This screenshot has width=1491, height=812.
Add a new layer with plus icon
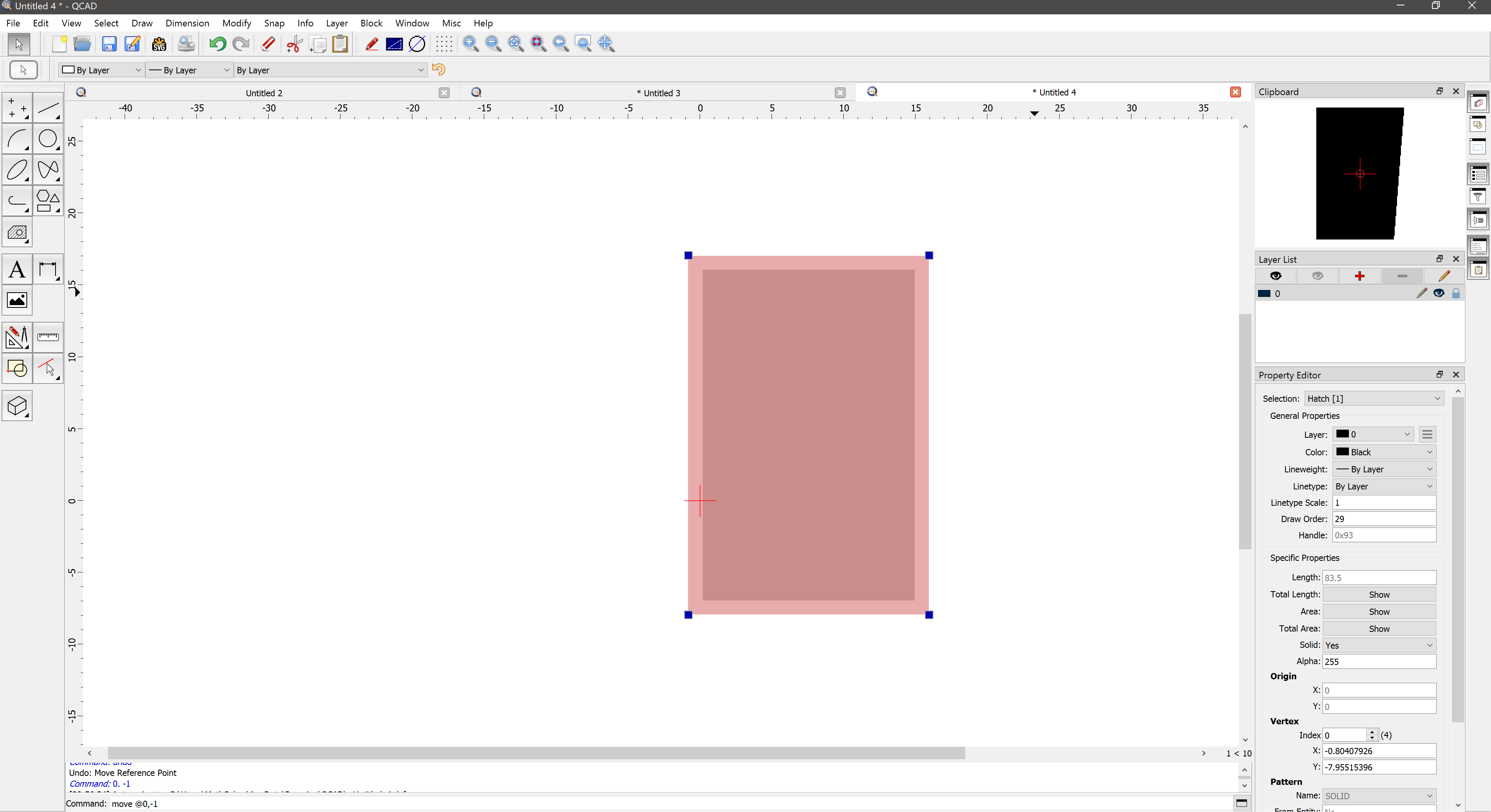click(x=1360, y=276)
